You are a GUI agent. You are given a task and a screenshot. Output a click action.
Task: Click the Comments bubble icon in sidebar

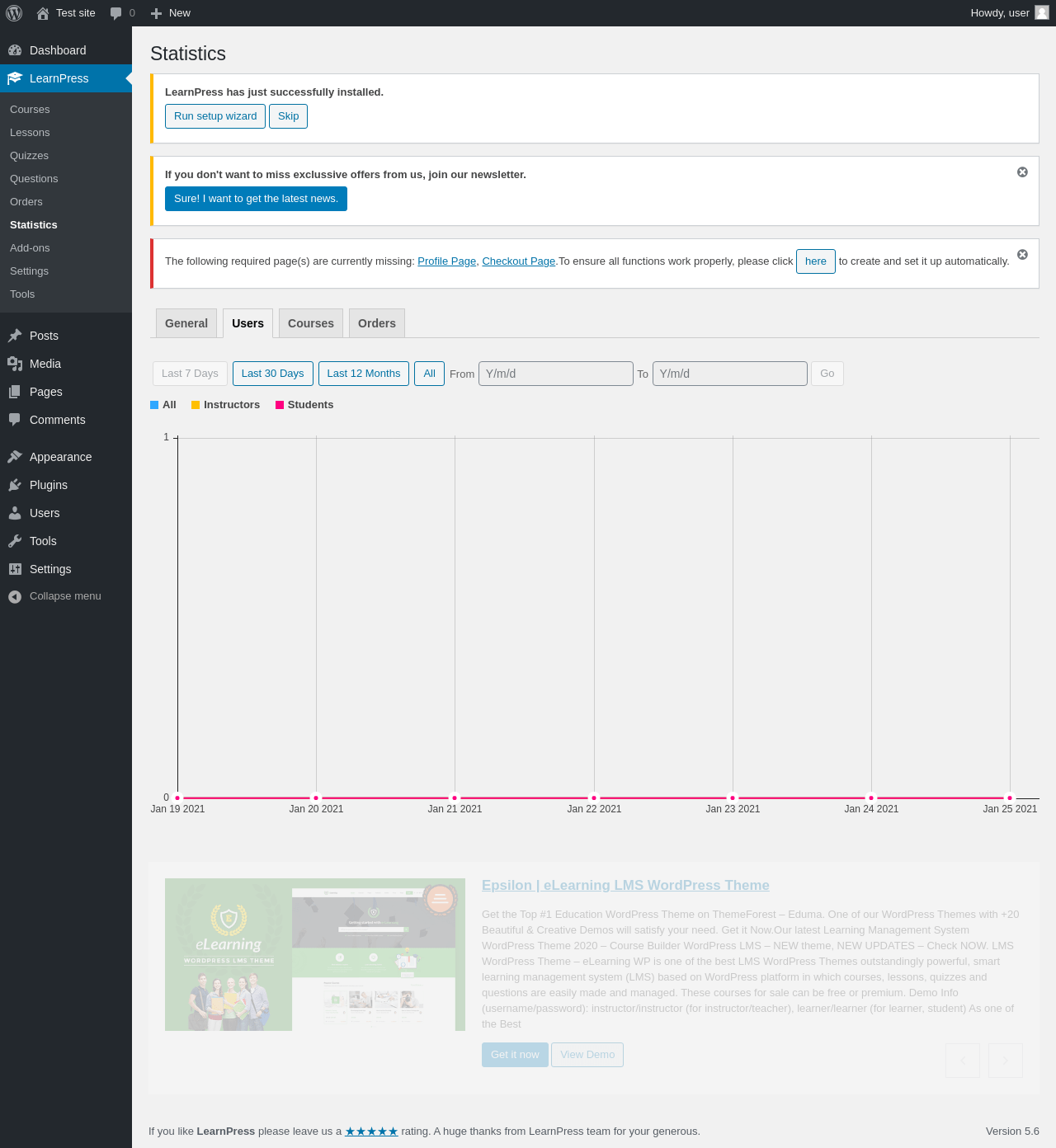coord(15,420)
